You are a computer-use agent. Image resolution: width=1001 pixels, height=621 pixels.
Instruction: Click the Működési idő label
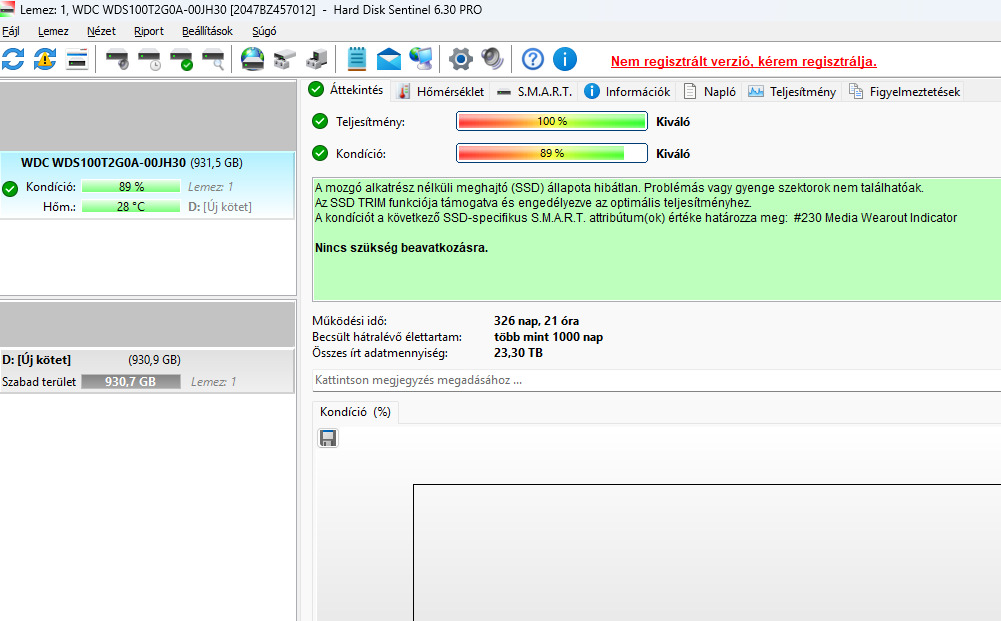349,321
